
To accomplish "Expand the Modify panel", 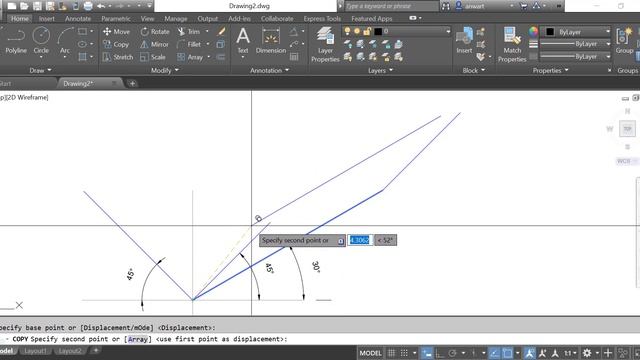I will 165,70.
